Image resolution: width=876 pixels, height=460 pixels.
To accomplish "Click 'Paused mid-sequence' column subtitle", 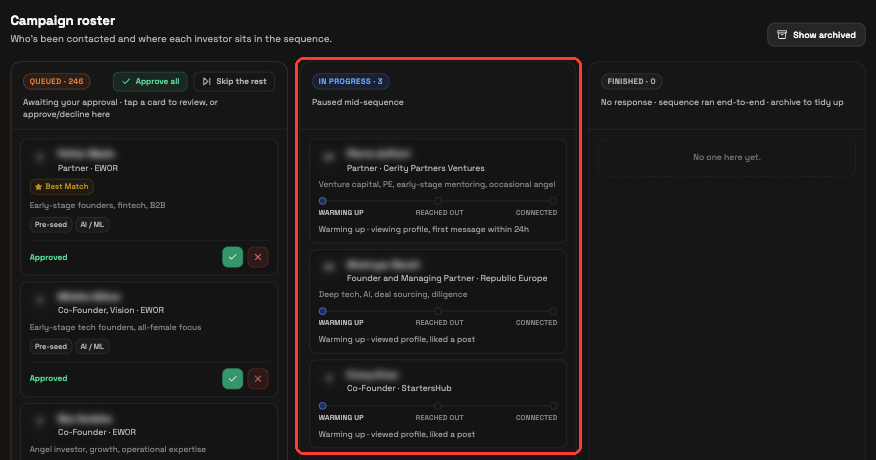I will coord(358,102).
